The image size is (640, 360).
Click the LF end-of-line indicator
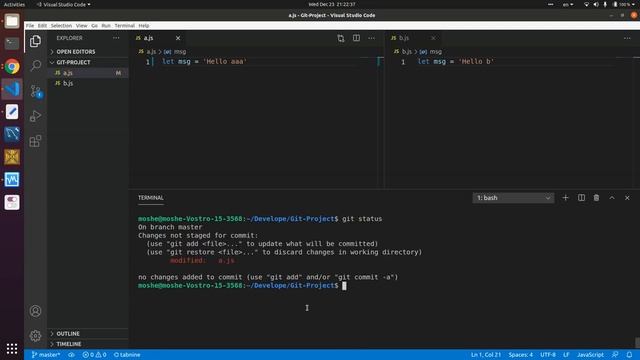point(566,355)
